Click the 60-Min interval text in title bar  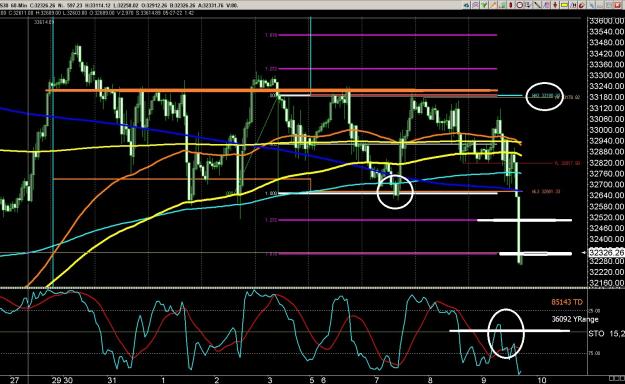20,5
